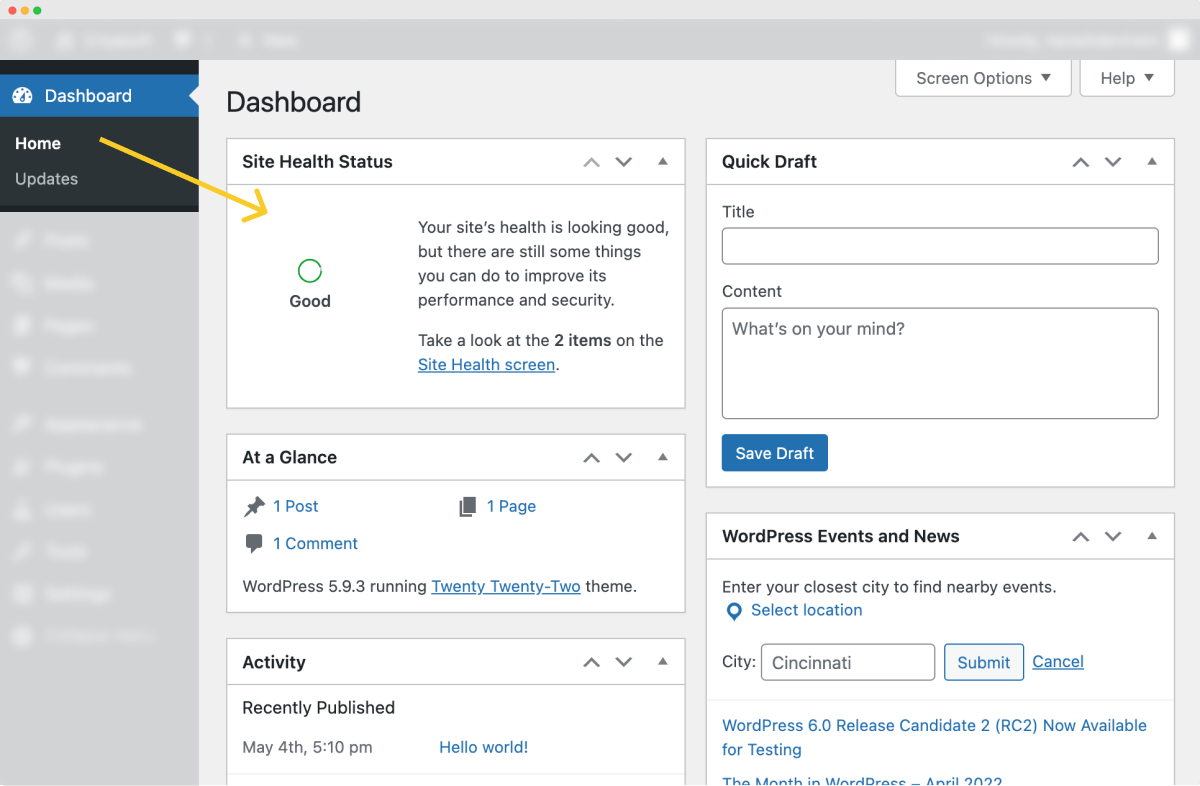
Task: Focus the Quick Draft Title field
Action: click(940, 246)
